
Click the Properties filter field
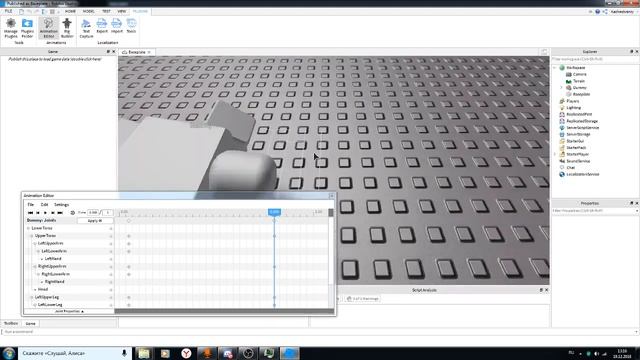595,211
